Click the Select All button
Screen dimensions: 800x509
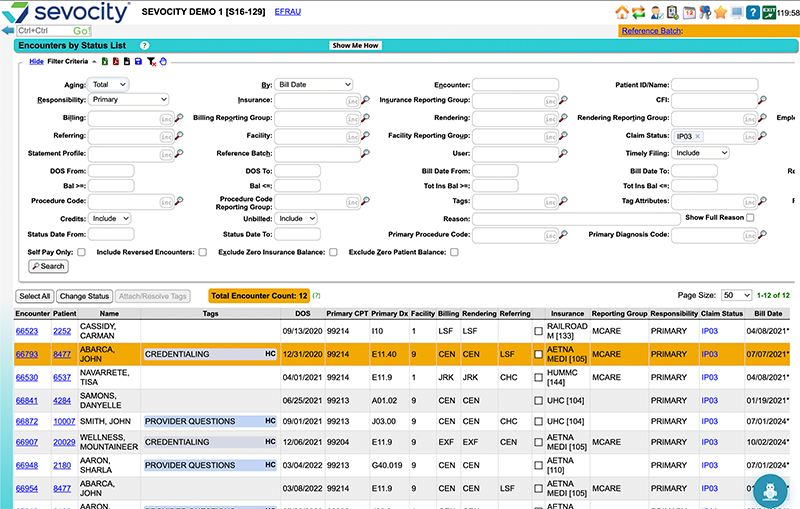point(35,296)
